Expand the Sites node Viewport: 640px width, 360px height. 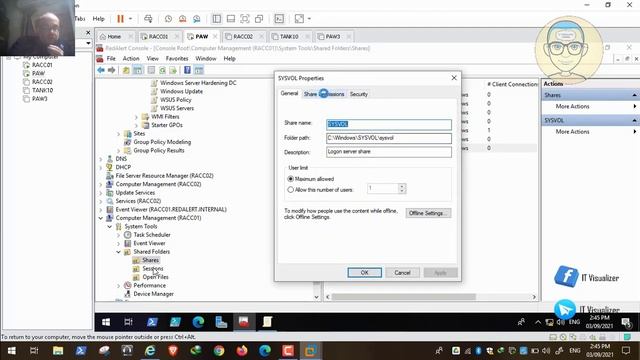click(118, 134)
